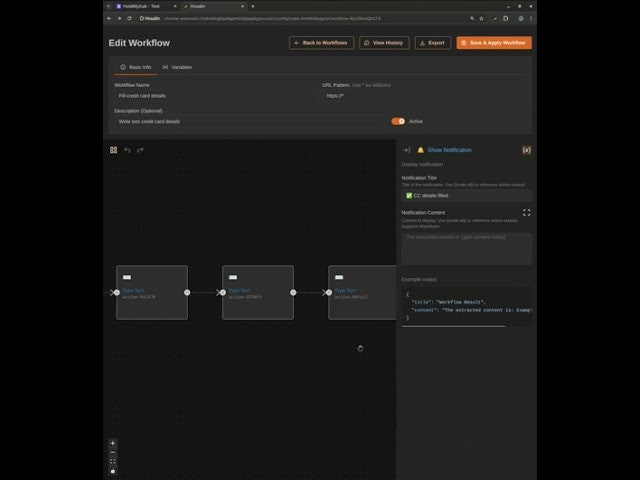640x480 pixels.
Task: Click the 'Display notification' description text
Action: 422,164
